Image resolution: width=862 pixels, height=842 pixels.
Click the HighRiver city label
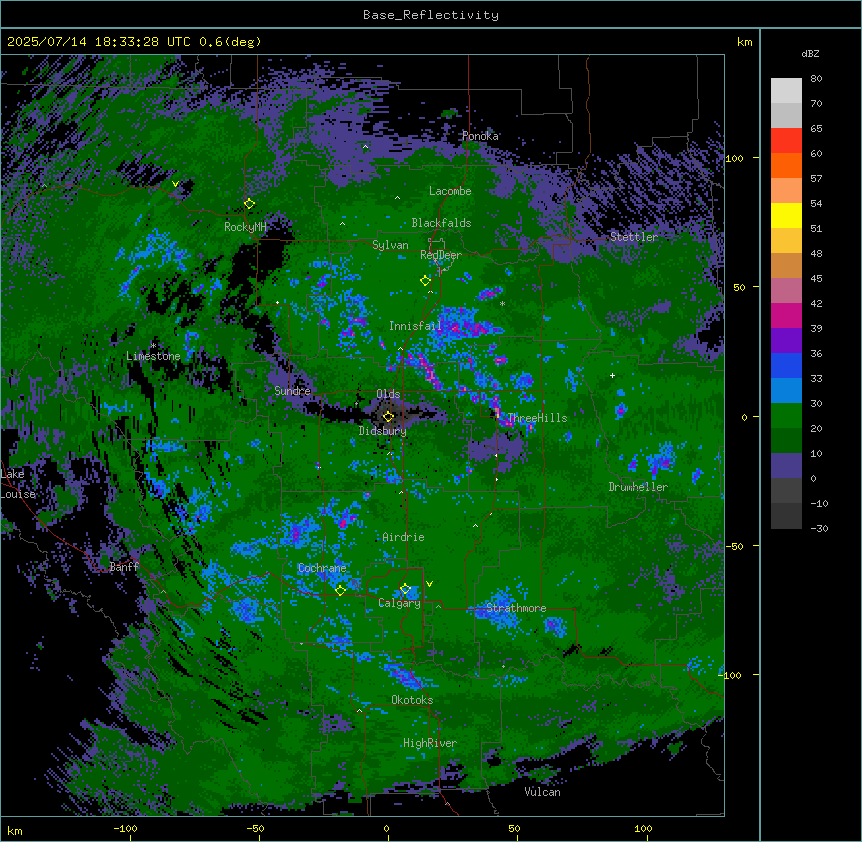tap(430, 743)
